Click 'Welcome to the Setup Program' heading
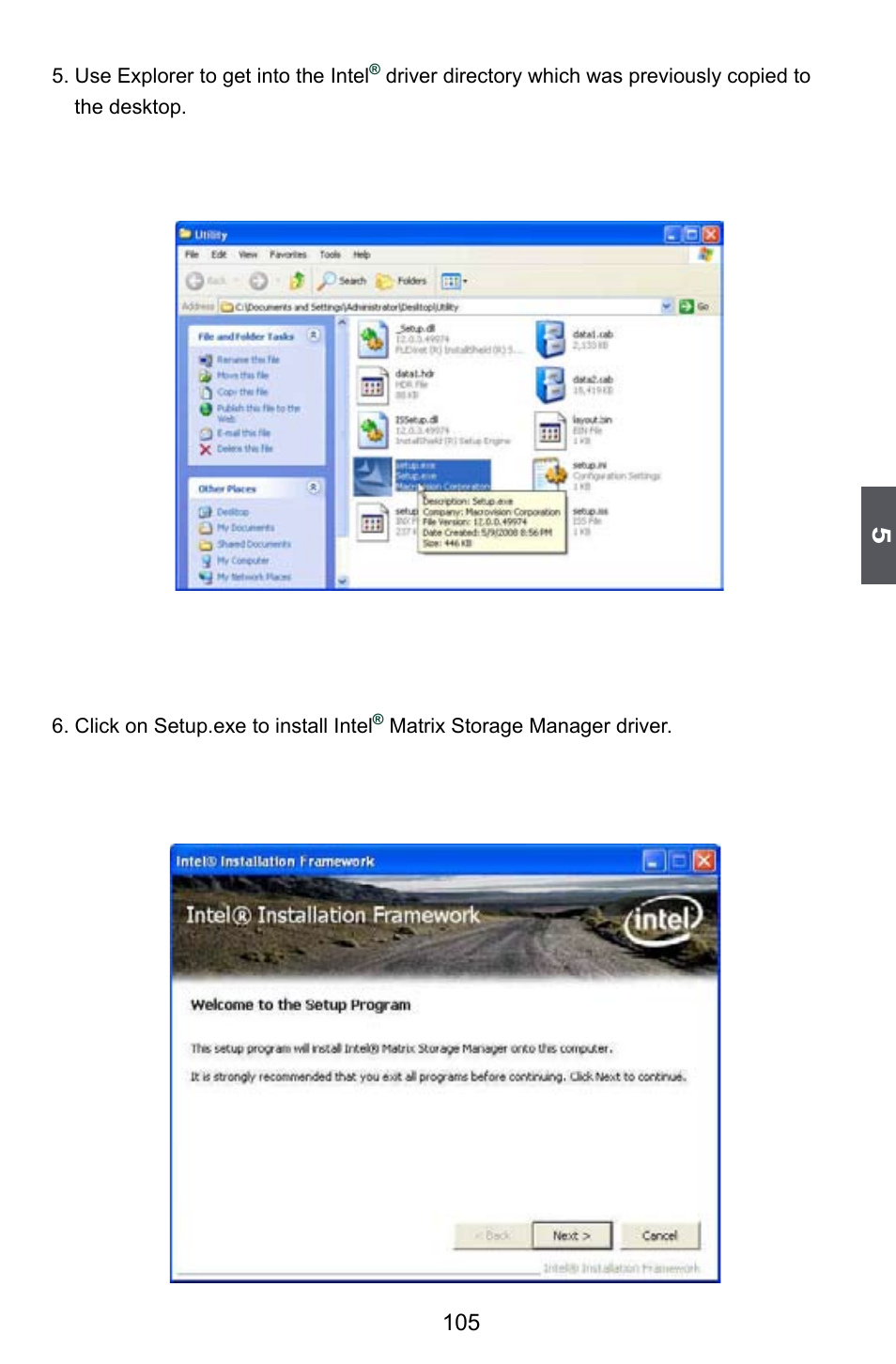Viewport: 896px width, 1364px height. click(x=301, y=1004)
